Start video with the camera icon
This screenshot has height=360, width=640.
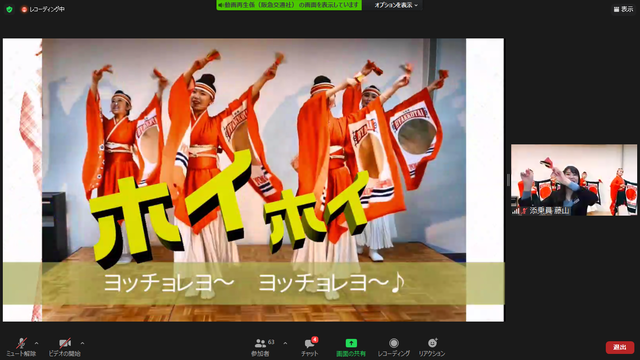click(x=64, y=347)
